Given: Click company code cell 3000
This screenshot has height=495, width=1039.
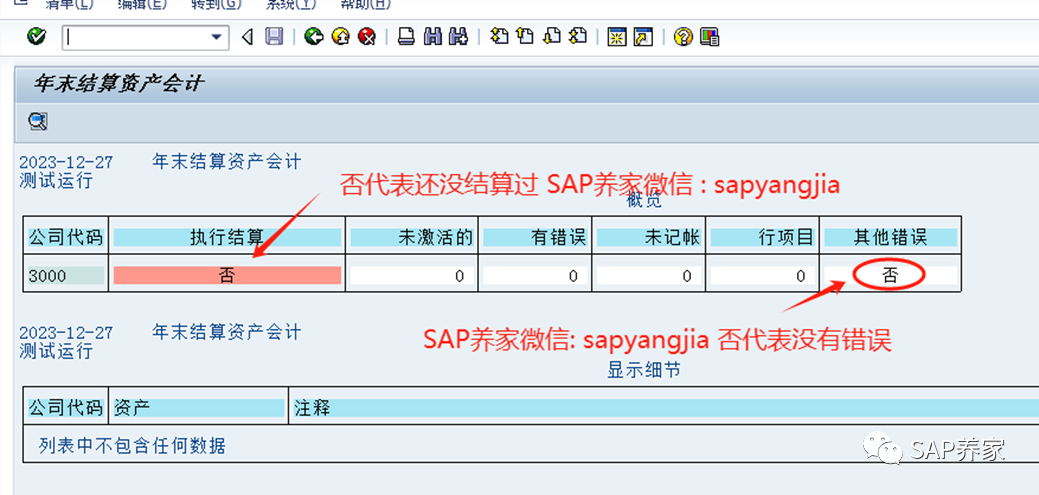Looking at the screenshot, I should (66, 276).
